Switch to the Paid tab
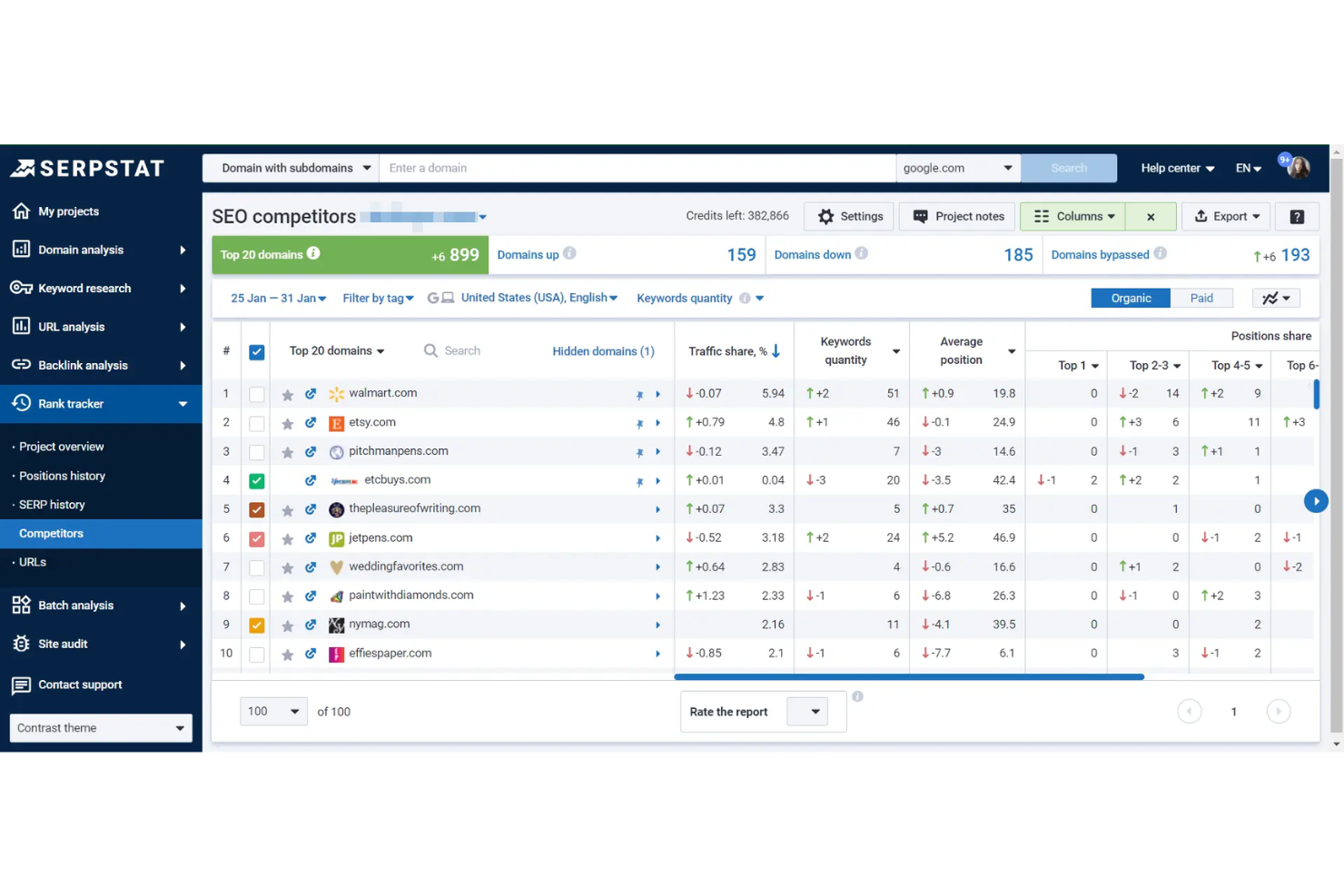This screenshot has height=896, width=1344. (x=1201, y=298)
